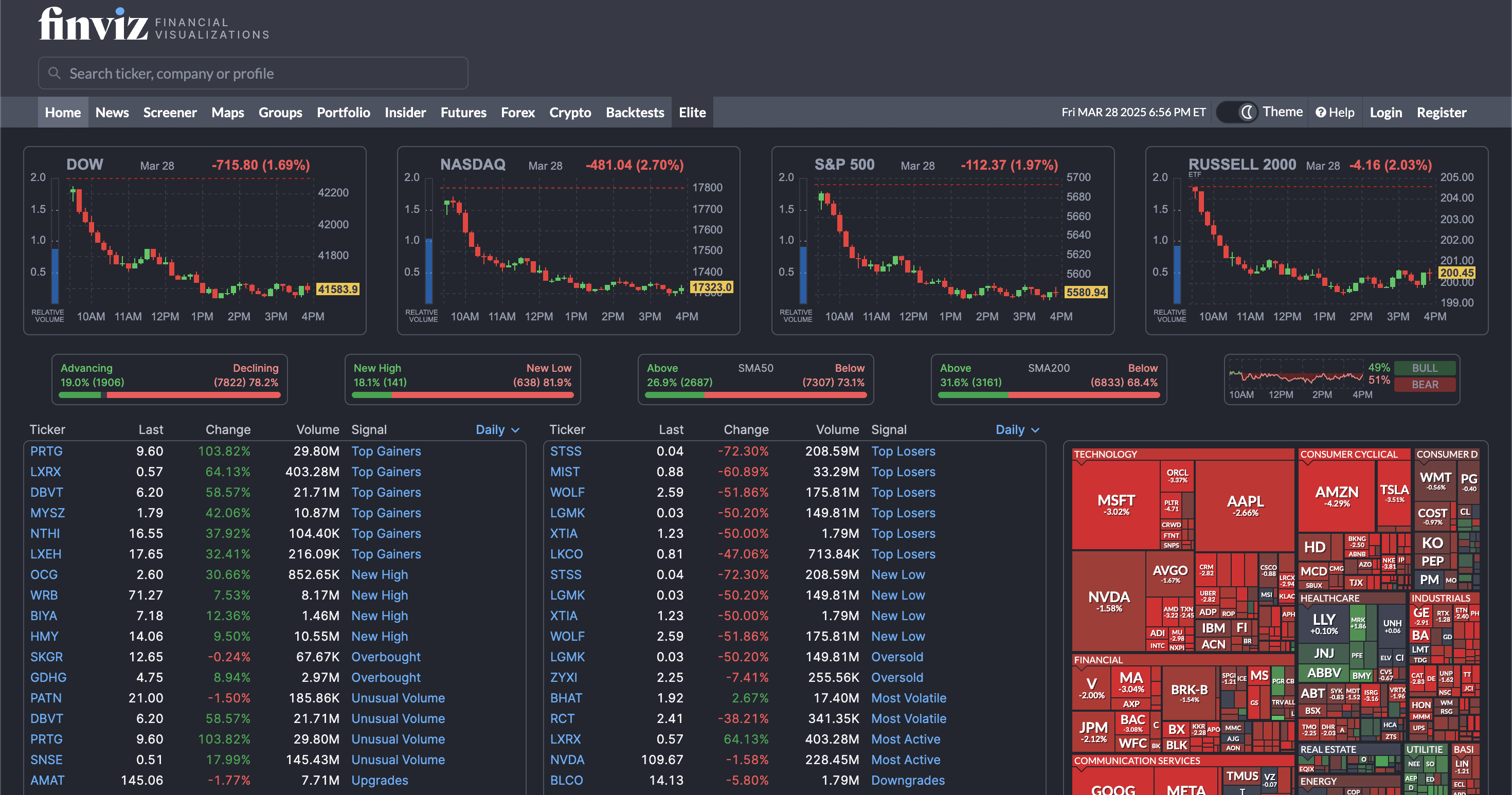This screenshot has height=795, width=1512.
Task: Click Most Volatile signal in BHAT row
Action: pyautogui.click(x=909, y=698)
